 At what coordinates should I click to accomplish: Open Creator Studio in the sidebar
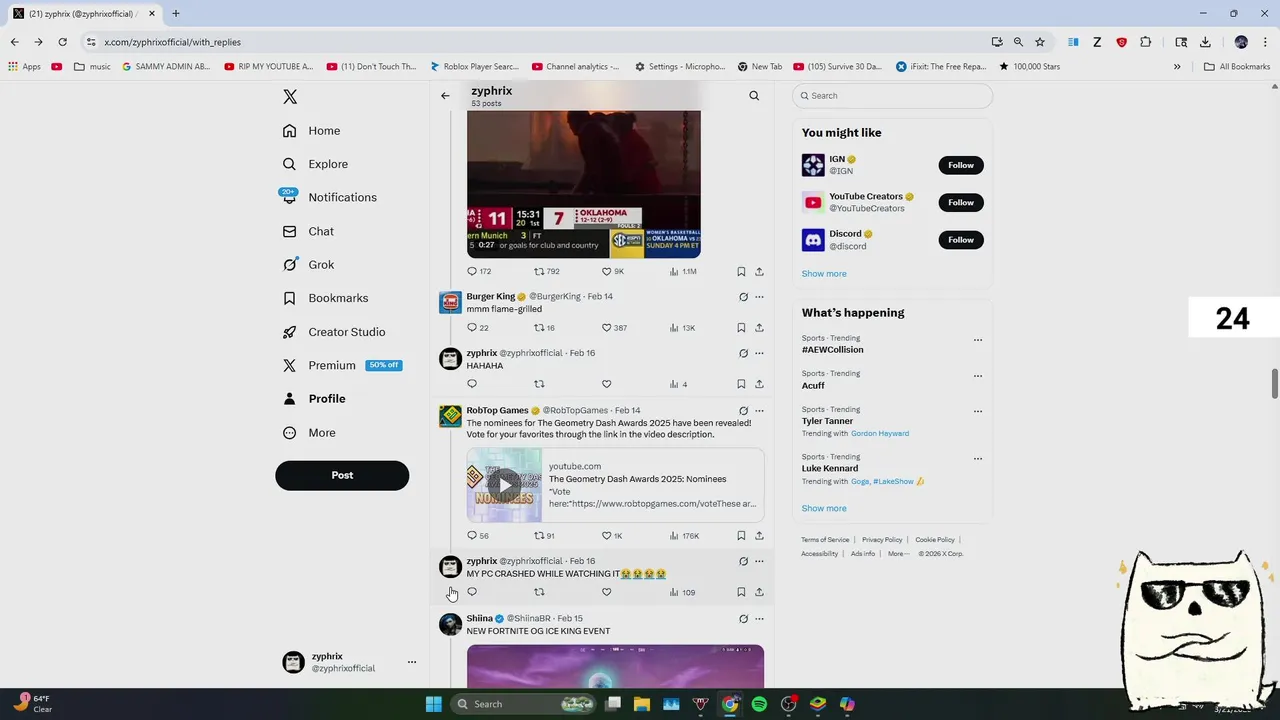pos(334,332)
